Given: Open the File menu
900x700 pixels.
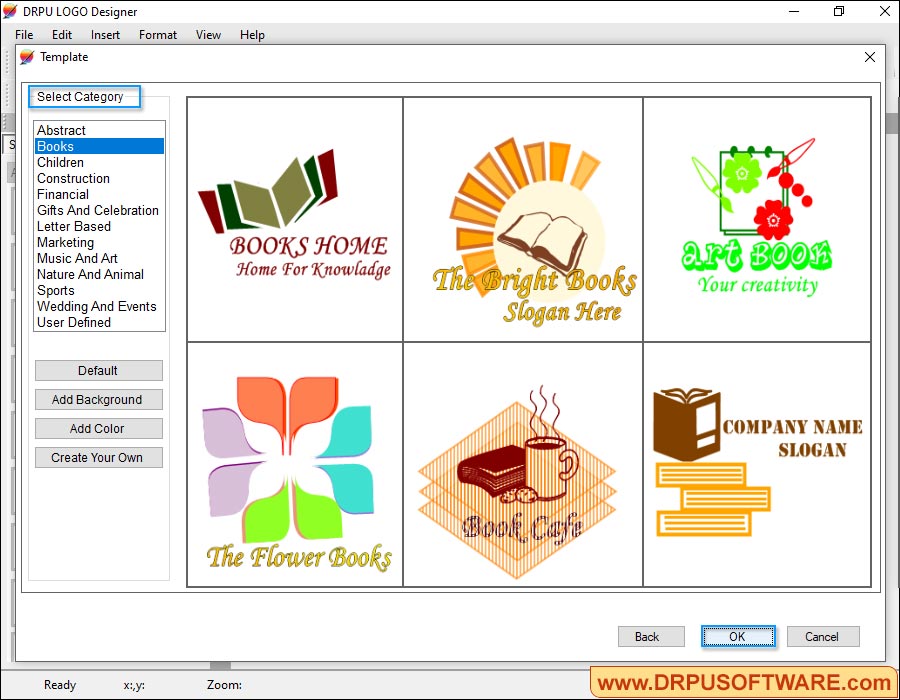Looking at the screenshot, I should pyautogui.click(x=23, y=34).
